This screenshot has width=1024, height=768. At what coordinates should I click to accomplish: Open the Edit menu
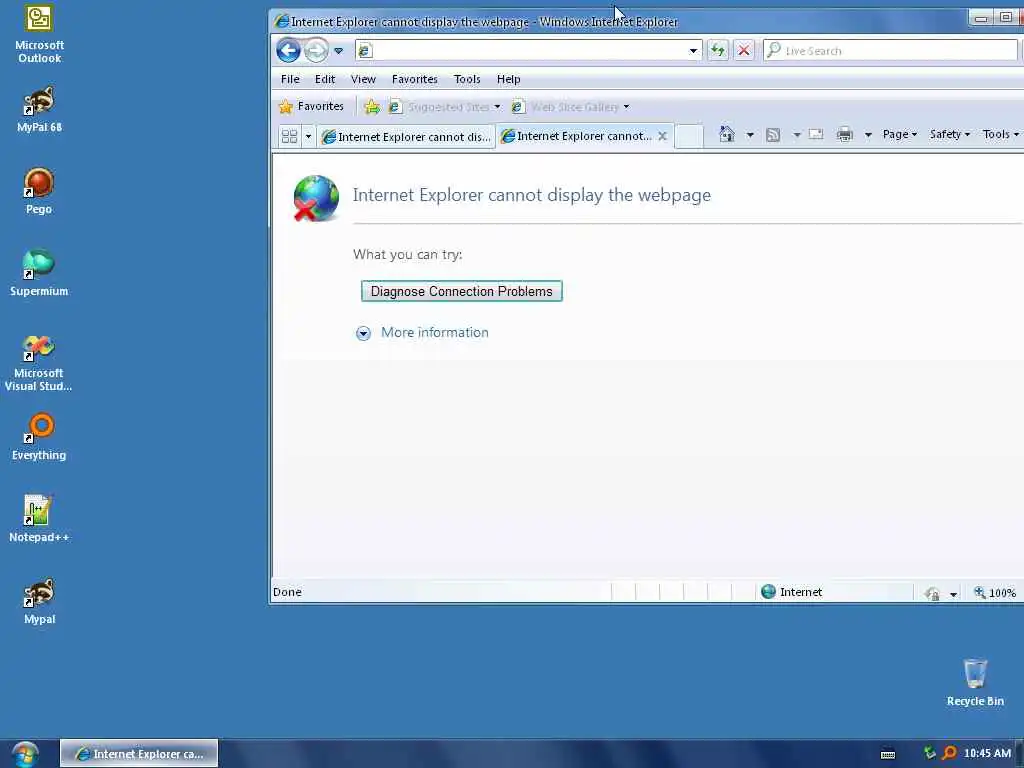325,79
